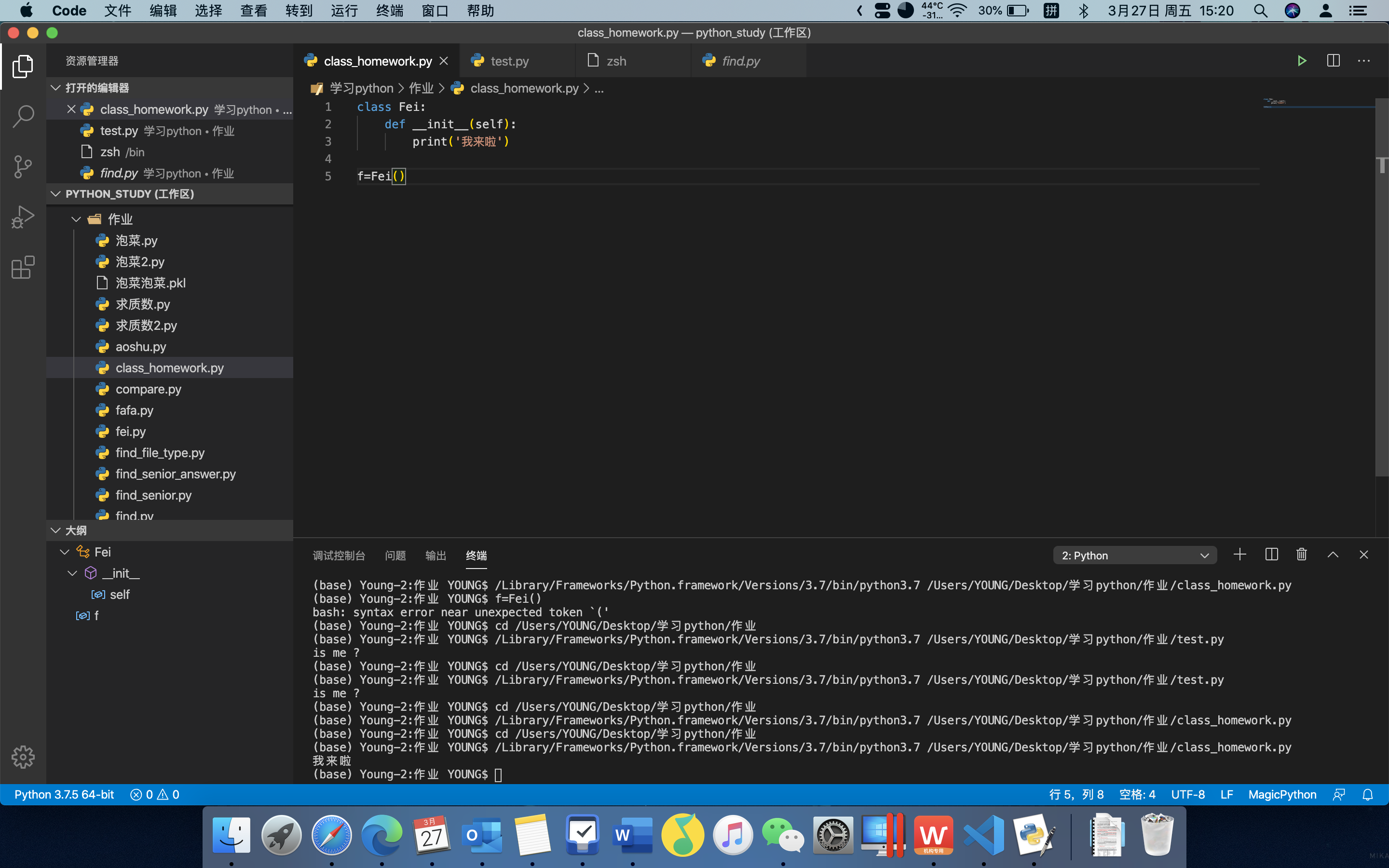The width and height of the screenshot is (1389, 868).
Task: Open the Search view in activity bar
Action: tap(23, 117)
